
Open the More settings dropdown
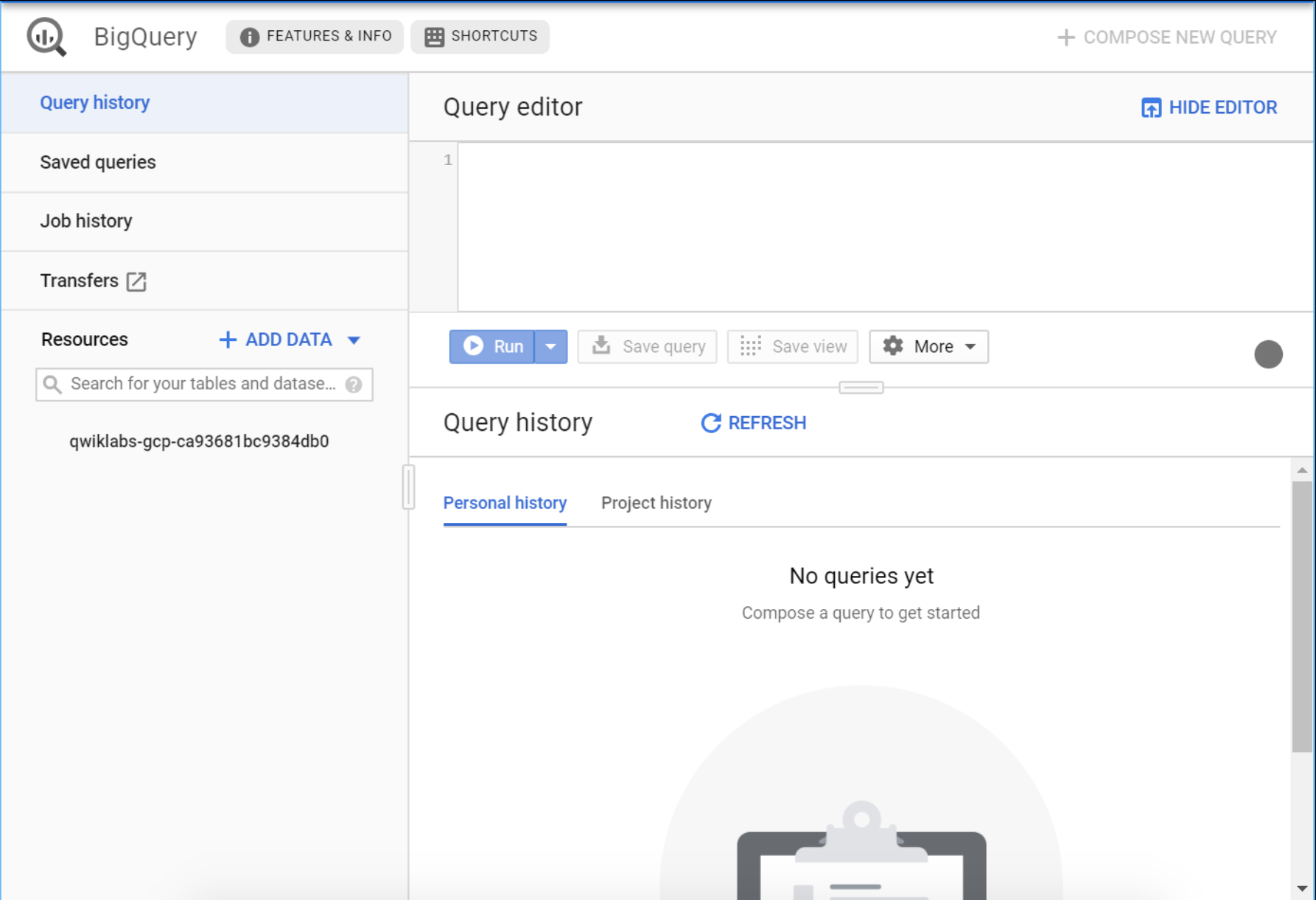coord(928,347)
